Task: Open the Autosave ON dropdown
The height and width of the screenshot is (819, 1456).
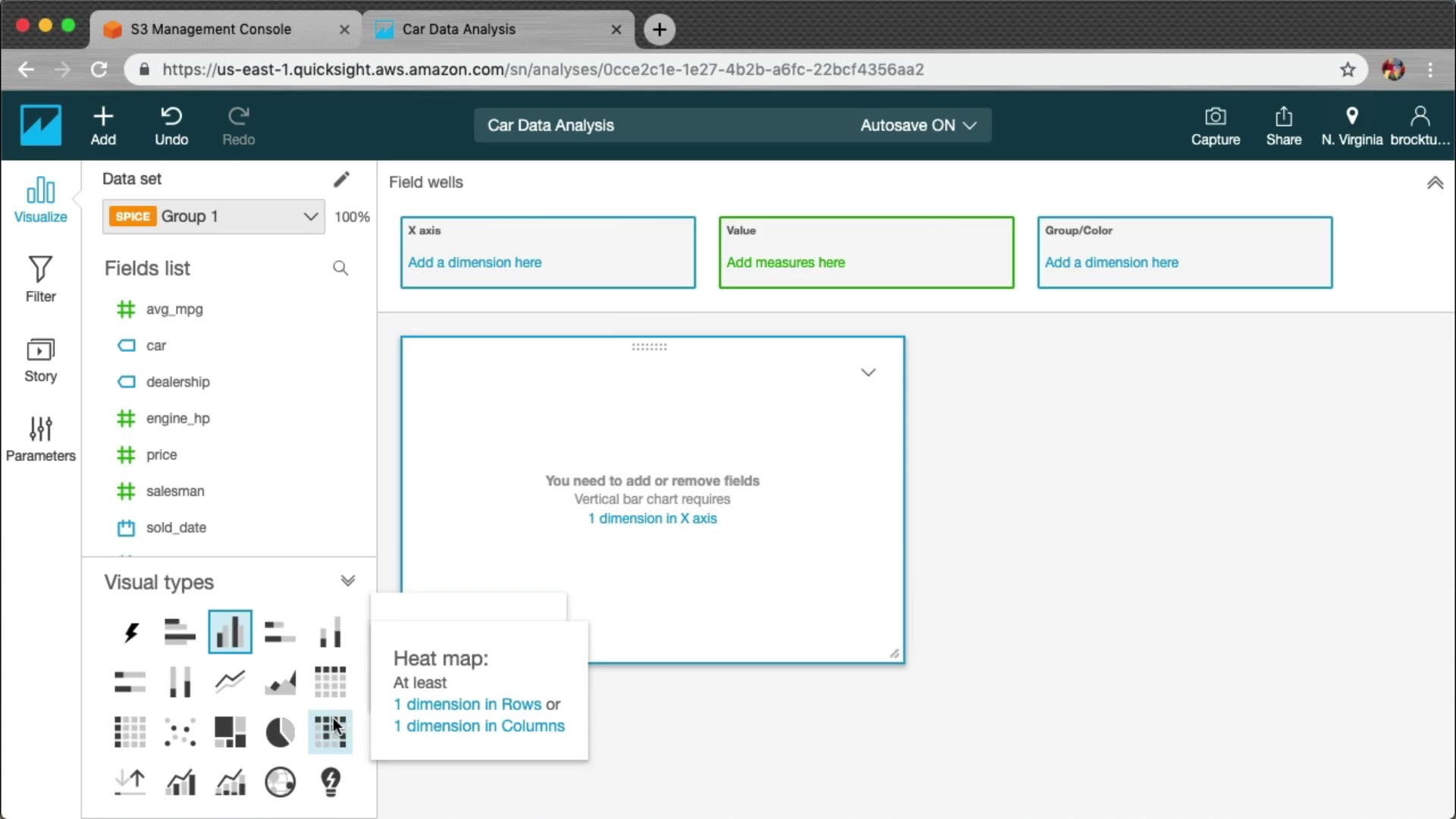Action: (918, 126)
